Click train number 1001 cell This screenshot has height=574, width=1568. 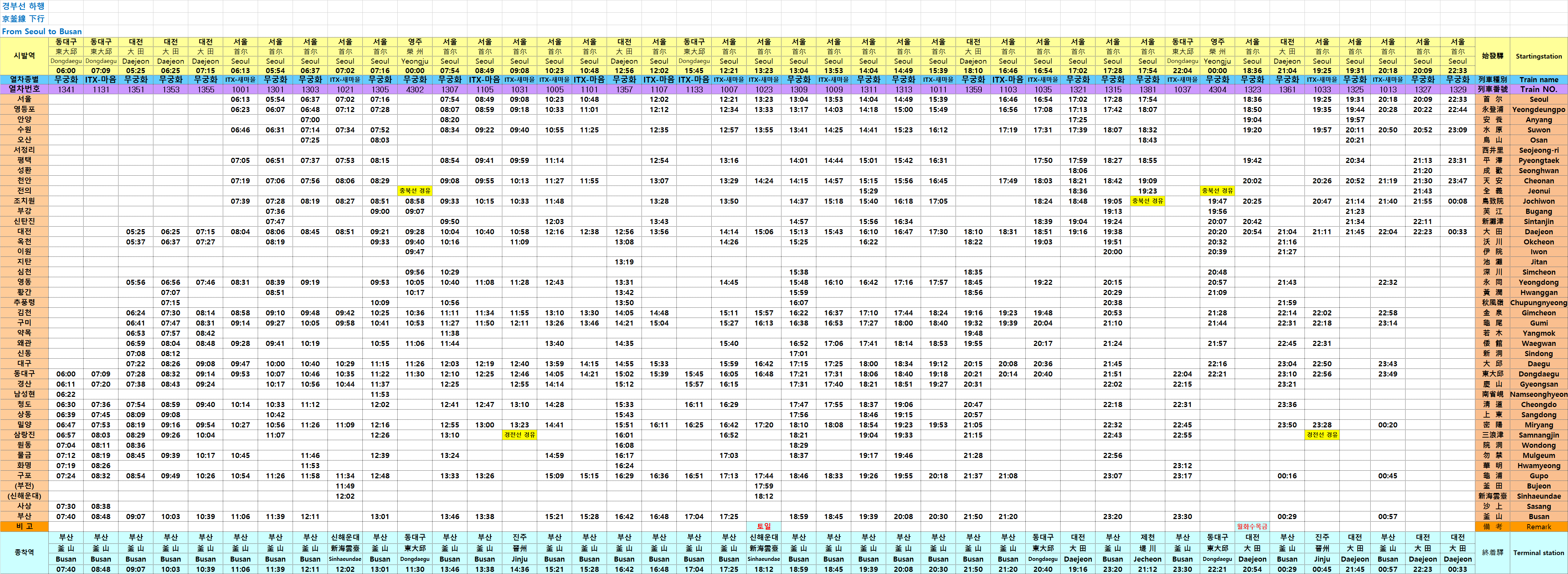click(x=241, y=89)
